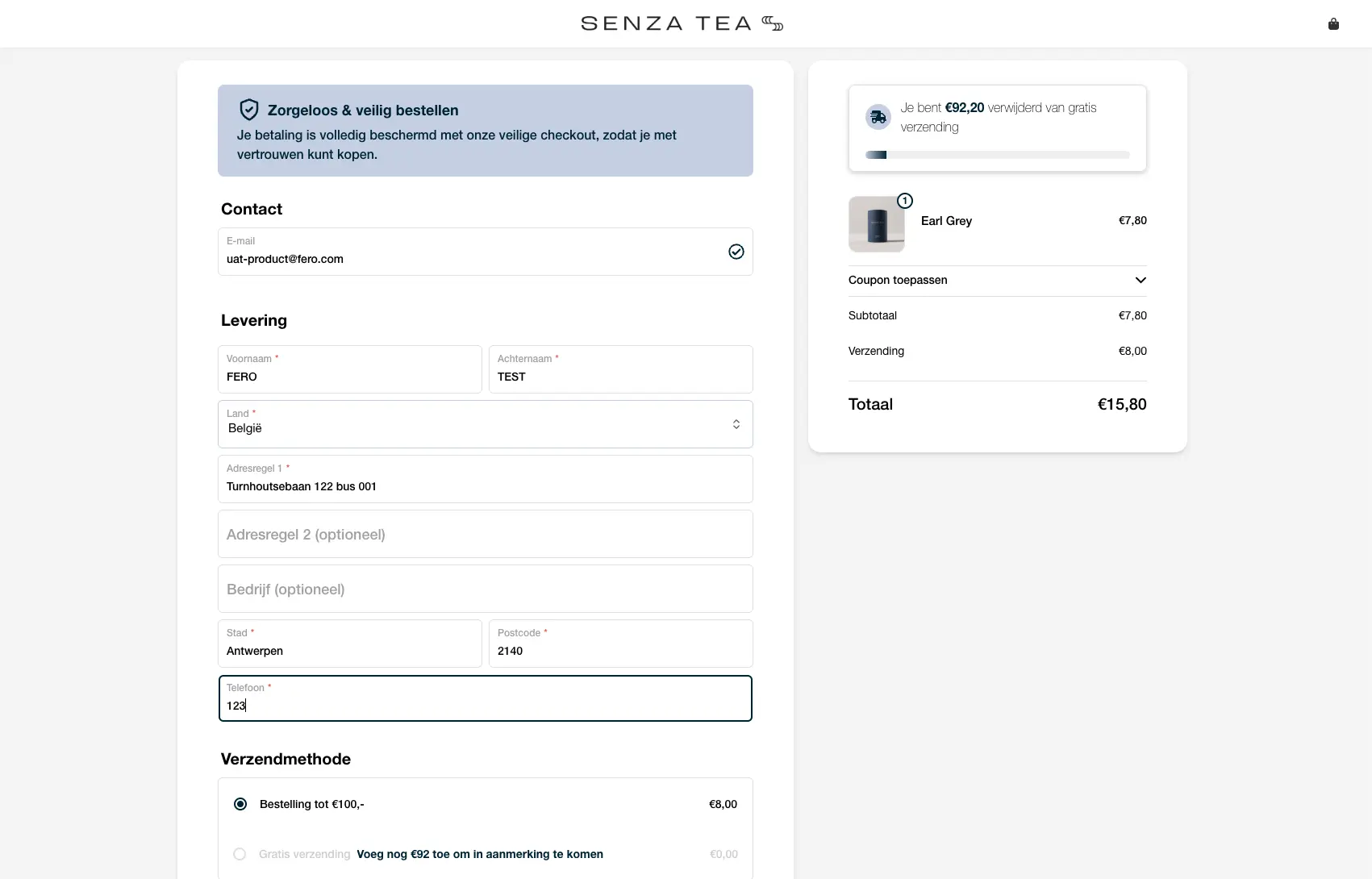
Task: Click the teapot icon next to Senza Tea
Action: (x=772, y=23)
